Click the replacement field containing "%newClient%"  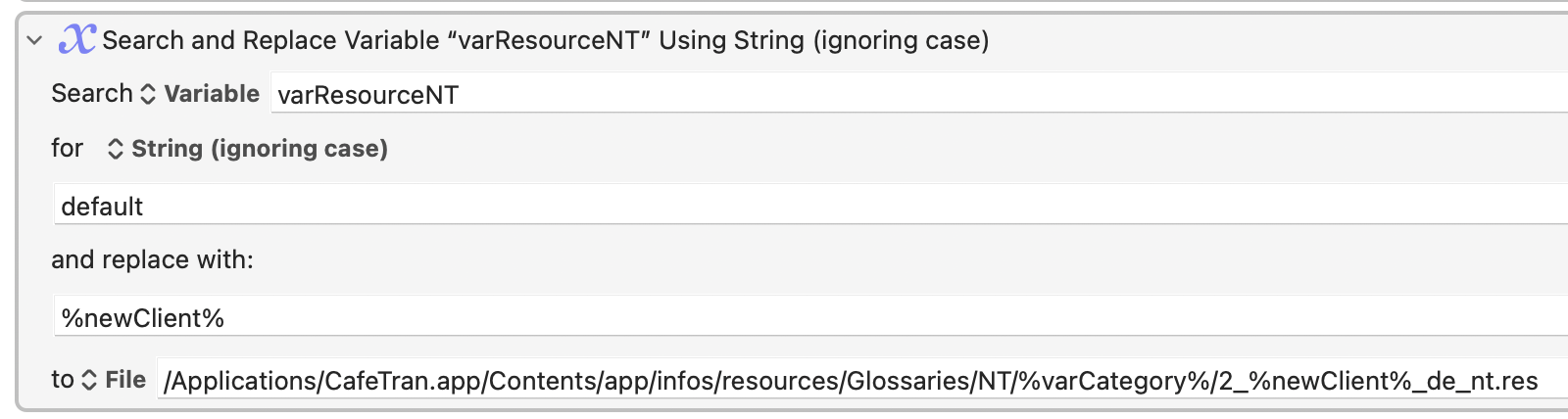tap(811, 318)
